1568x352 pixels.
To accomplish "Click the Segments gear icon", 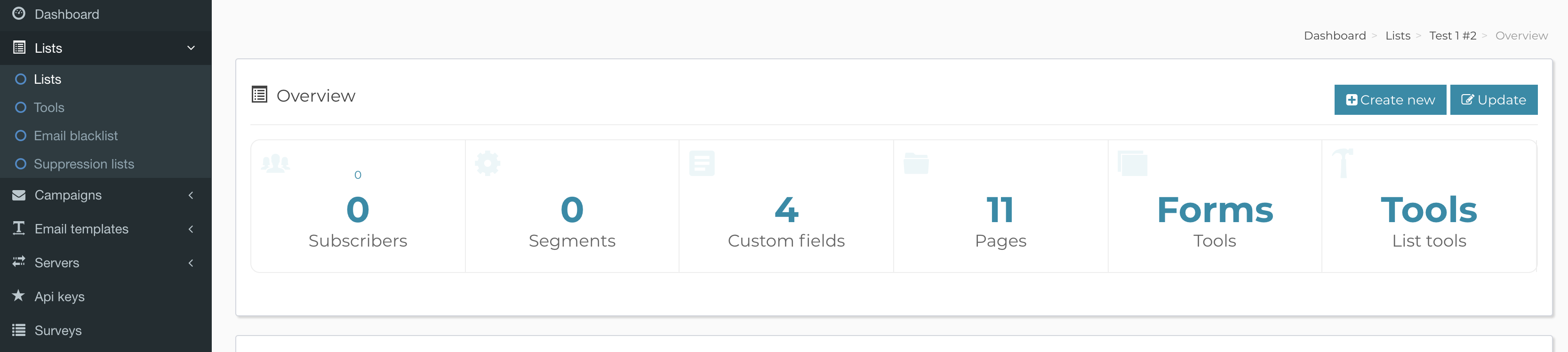I will pyautogui.click(x=487, y=163).
